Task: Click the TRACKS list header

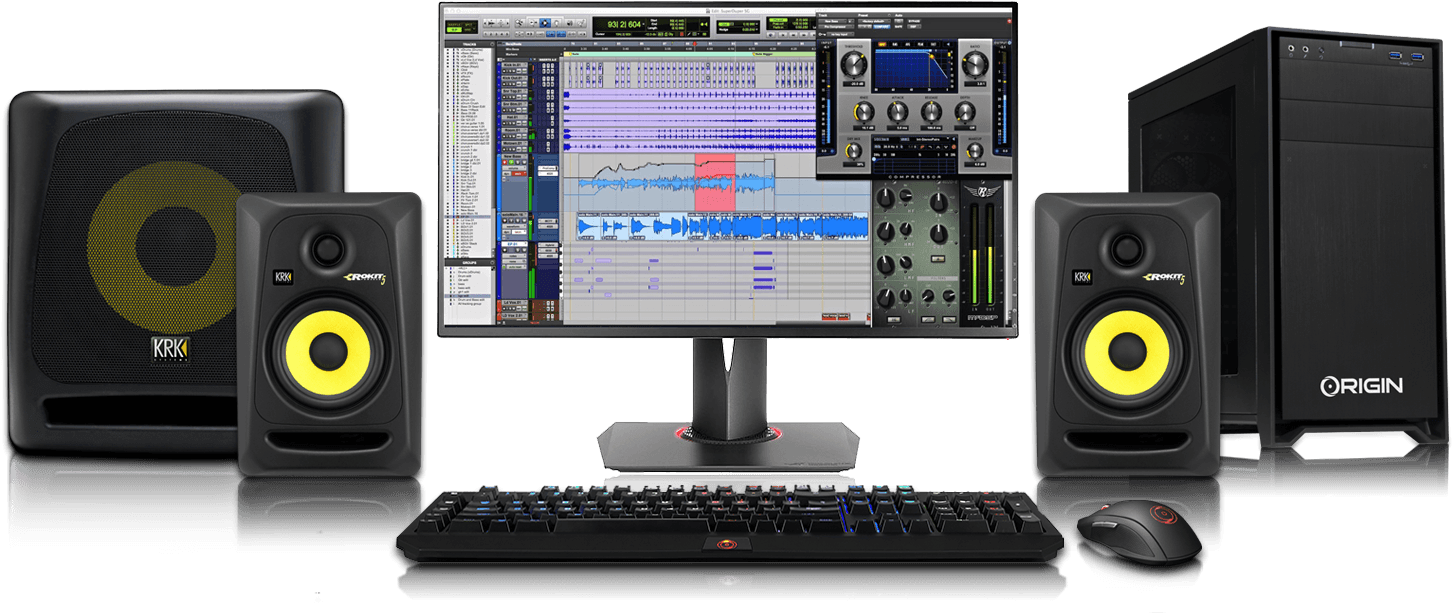Action: [470, 44]
